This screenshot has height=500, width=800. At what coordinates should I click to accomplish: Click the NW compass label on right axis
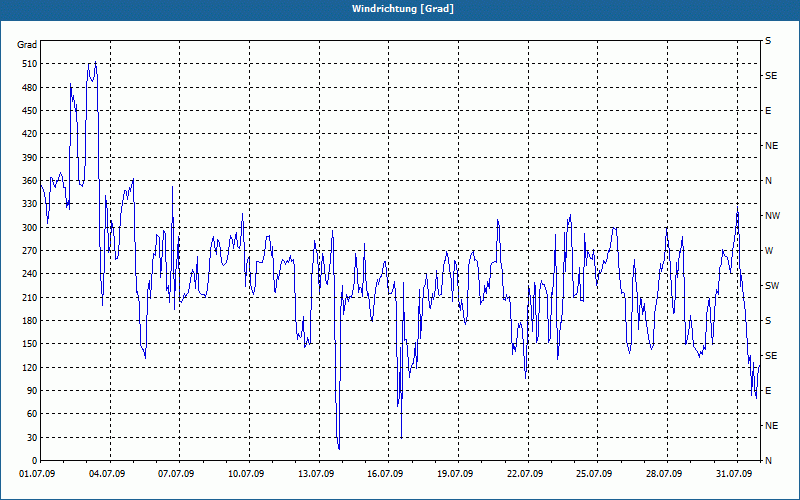pyautogui.click(x=772, y=216)
